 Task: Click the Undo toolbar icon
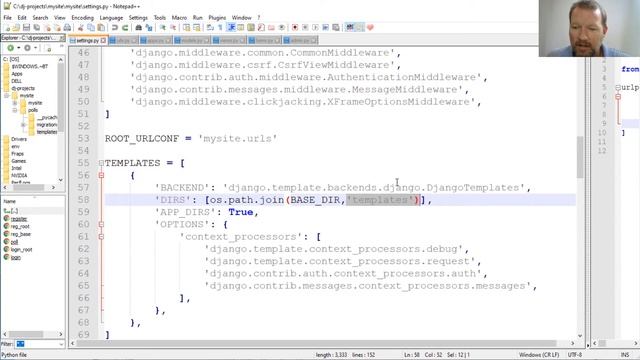pos(115,28)
